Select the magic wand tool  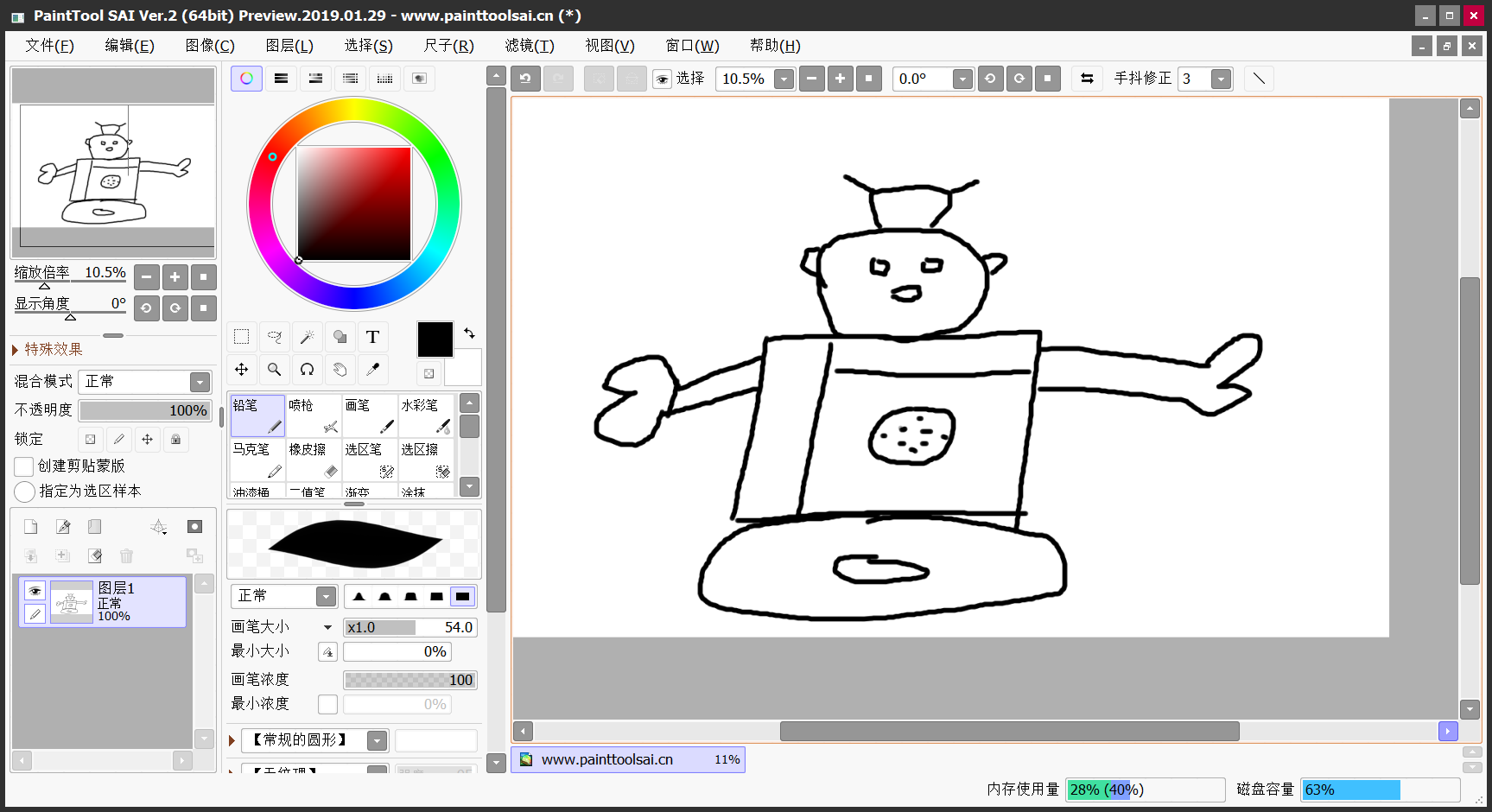point(307,337)
